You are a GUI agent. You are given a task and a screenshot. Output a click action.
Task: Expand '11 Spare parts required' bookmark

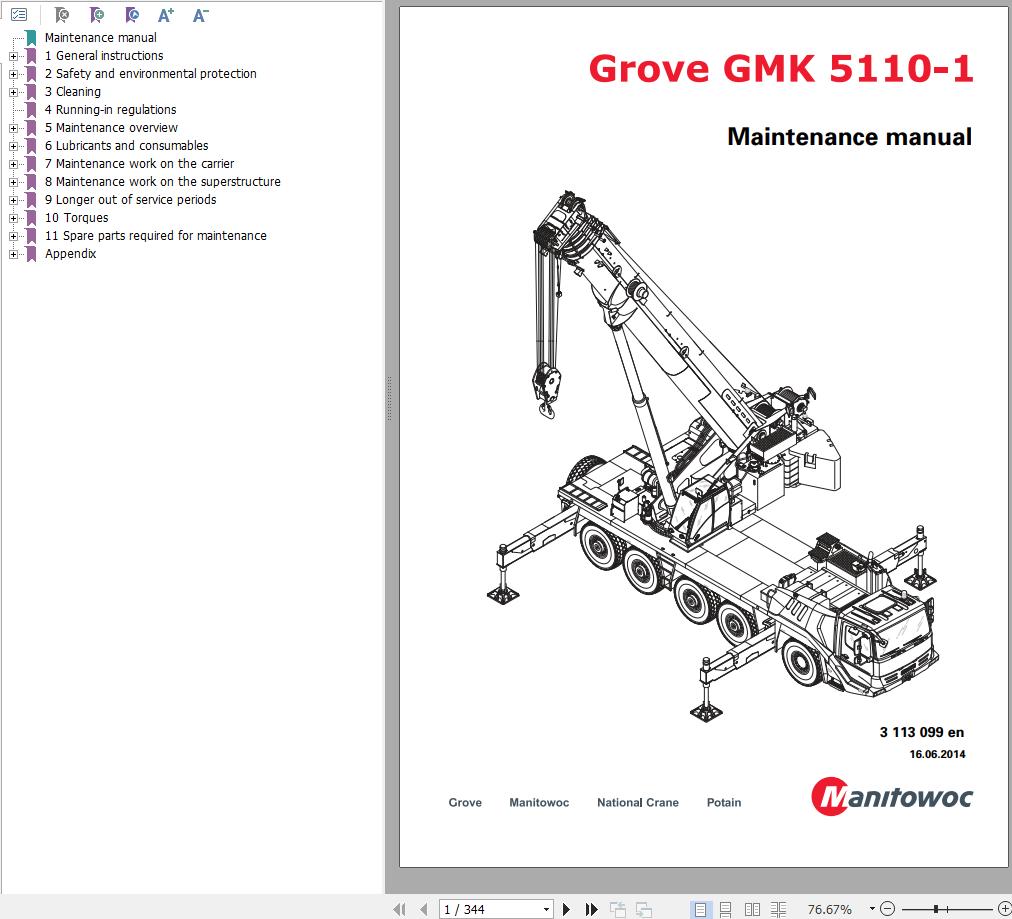tap(14, 236)
